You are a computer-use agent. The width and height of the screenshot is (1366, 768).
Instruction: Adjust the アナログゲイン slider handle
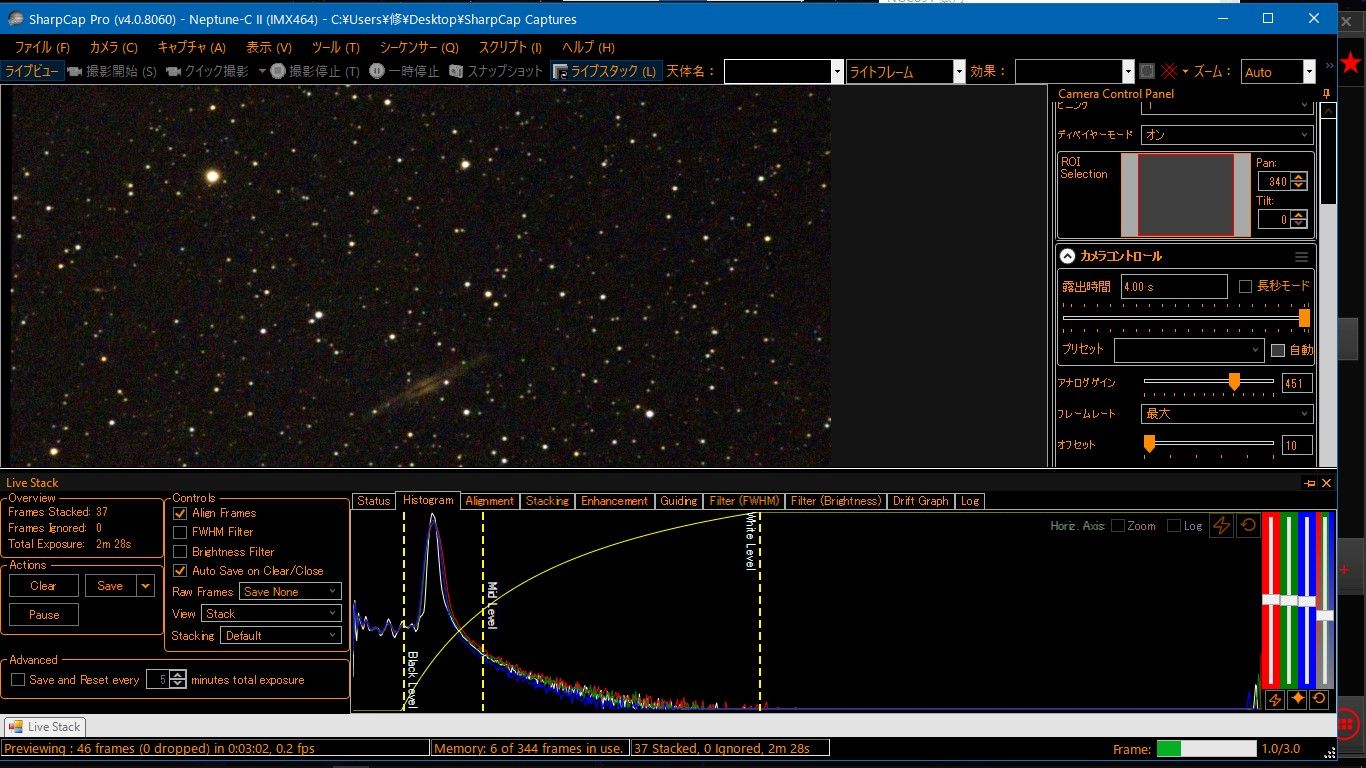point(1234,382)
